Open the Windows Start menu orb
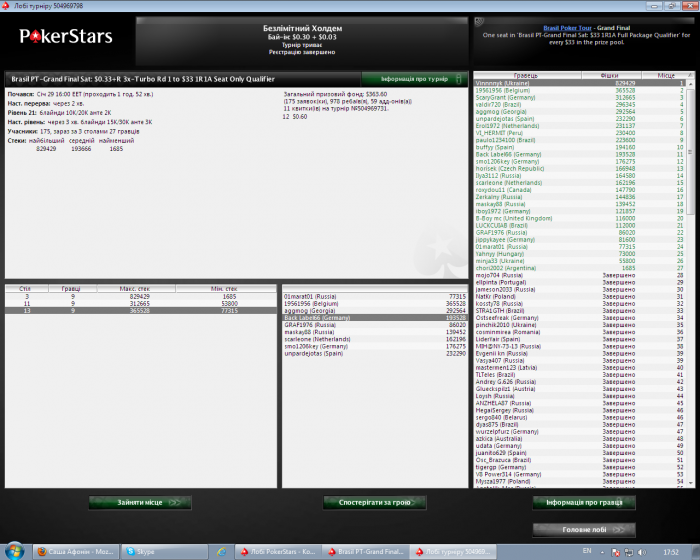The width and height of the screenshot is (700, 560). coord(14,552)
